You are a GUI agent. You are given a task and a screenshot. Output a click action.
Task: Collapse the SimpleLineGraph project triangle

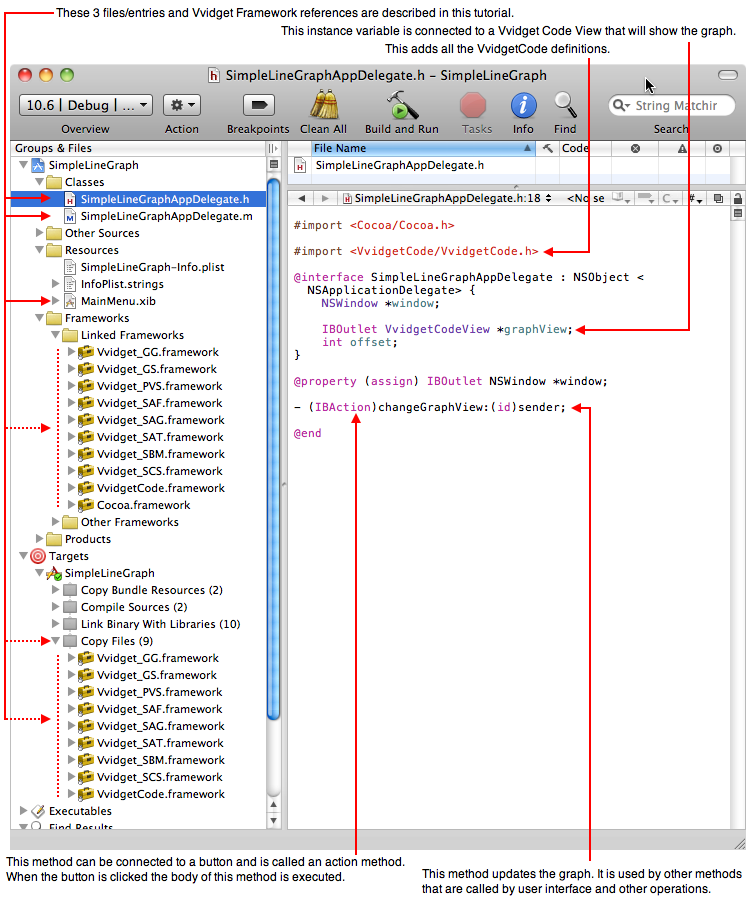coord(24,165)
